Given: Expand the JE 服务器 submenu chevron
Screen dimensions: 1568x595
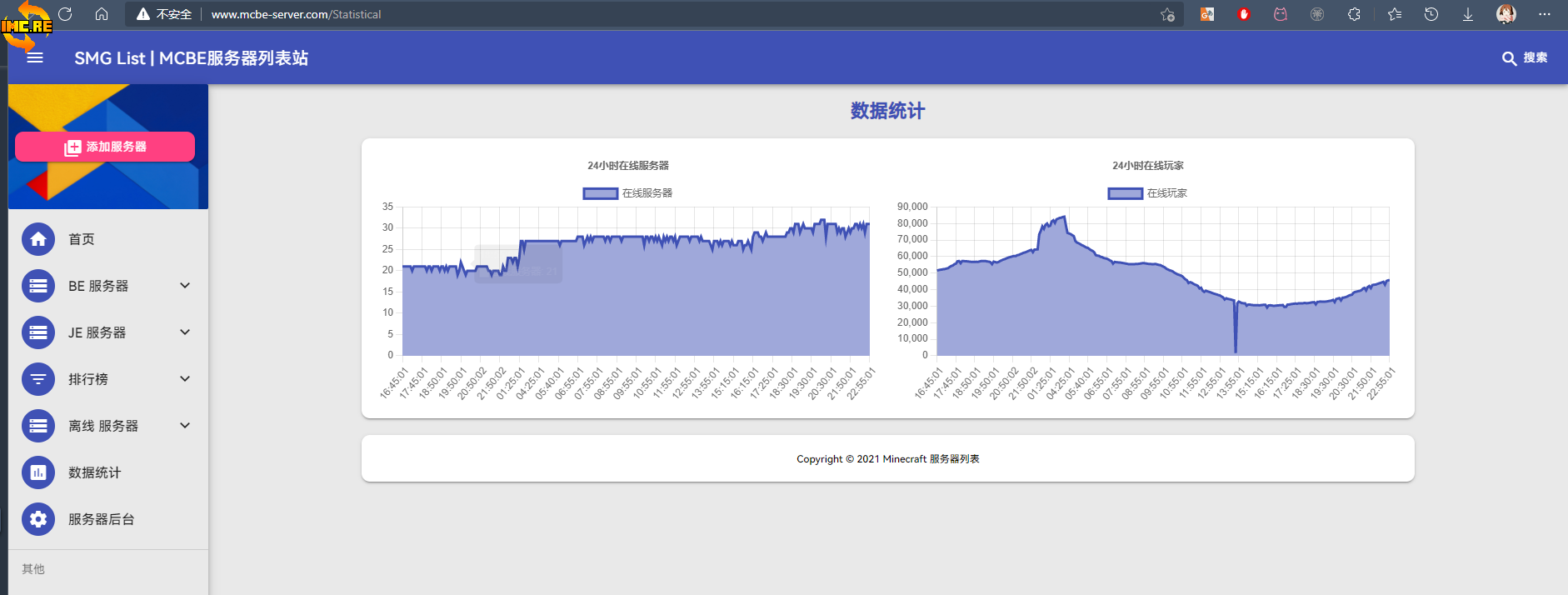Looking at the screenshot, I should coord(185,332).
